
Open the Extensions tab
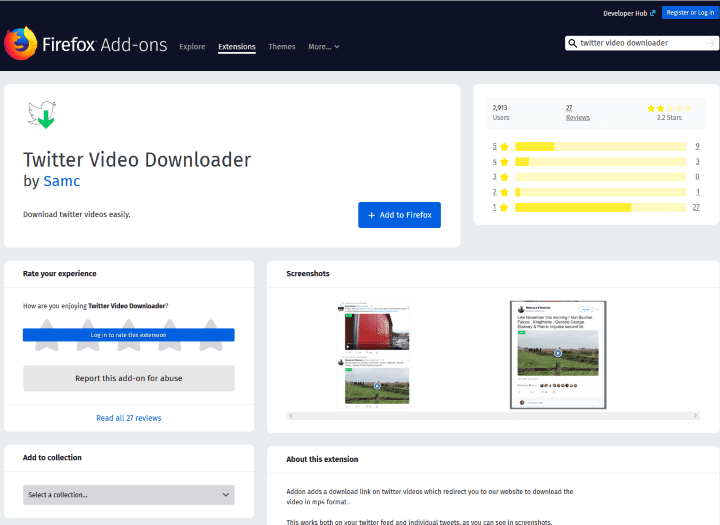[236, 47]
